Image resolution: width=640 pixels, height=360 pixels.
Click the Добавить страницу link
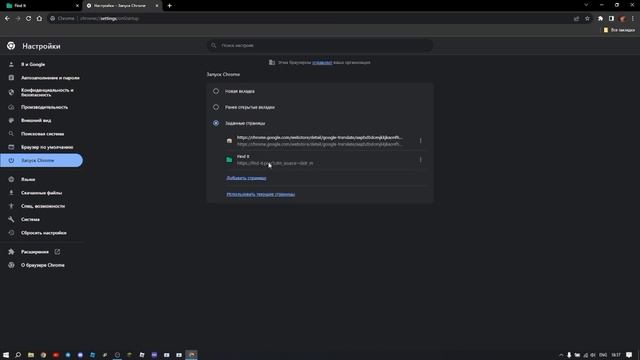click(246, 178)
